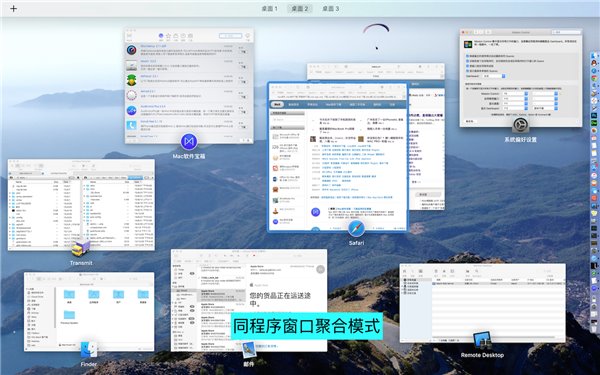This screenshot has height=375, width=600.
Task: Select the Finder window thumbnail with folders
Action: coord(89,312)
